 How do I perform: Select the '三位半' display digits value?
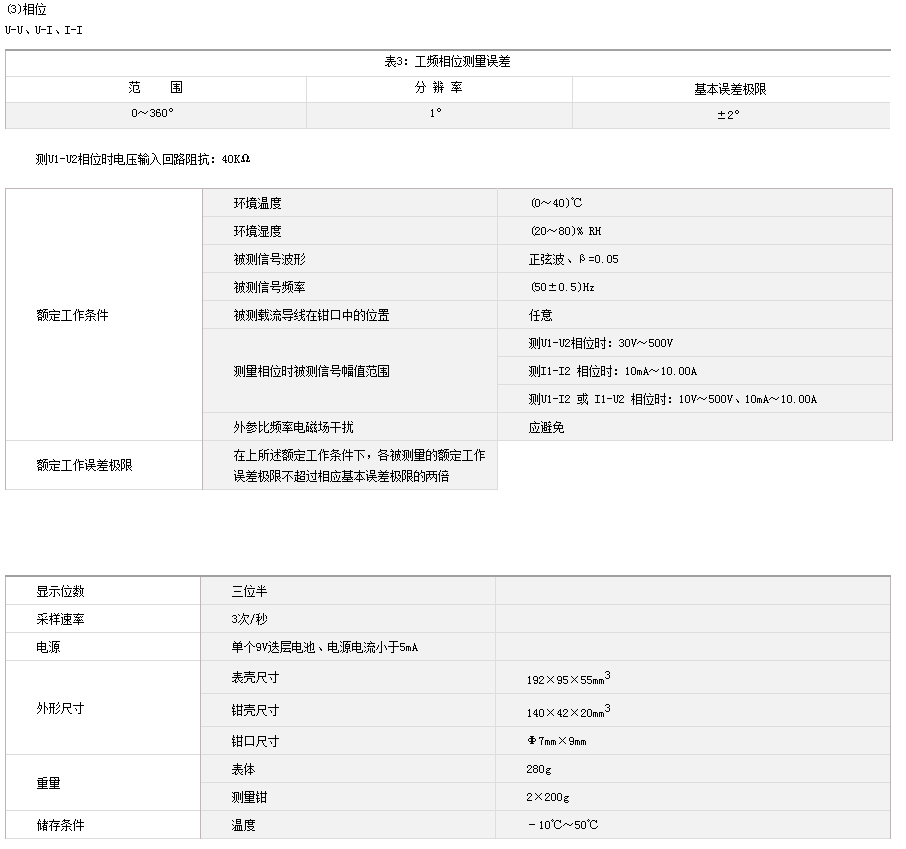(x=250, y=591)
